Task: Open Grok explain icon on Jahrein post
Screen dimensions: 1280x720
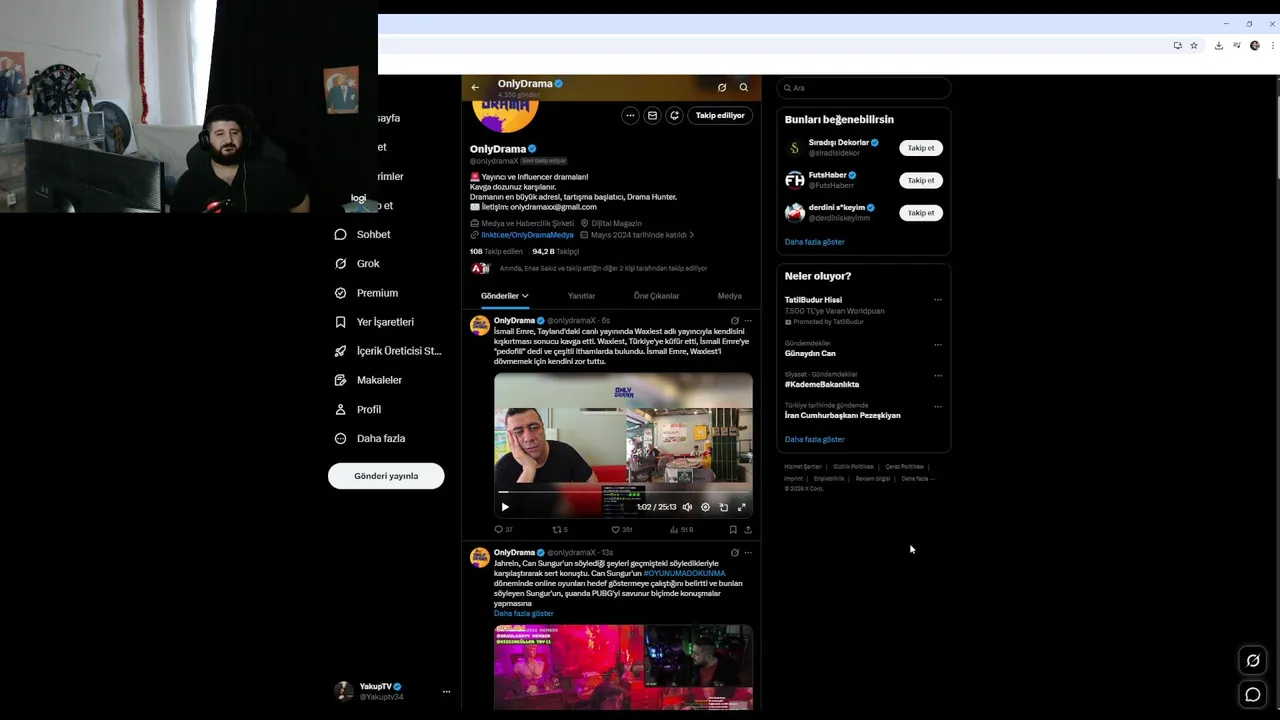Action: point(735,553)
